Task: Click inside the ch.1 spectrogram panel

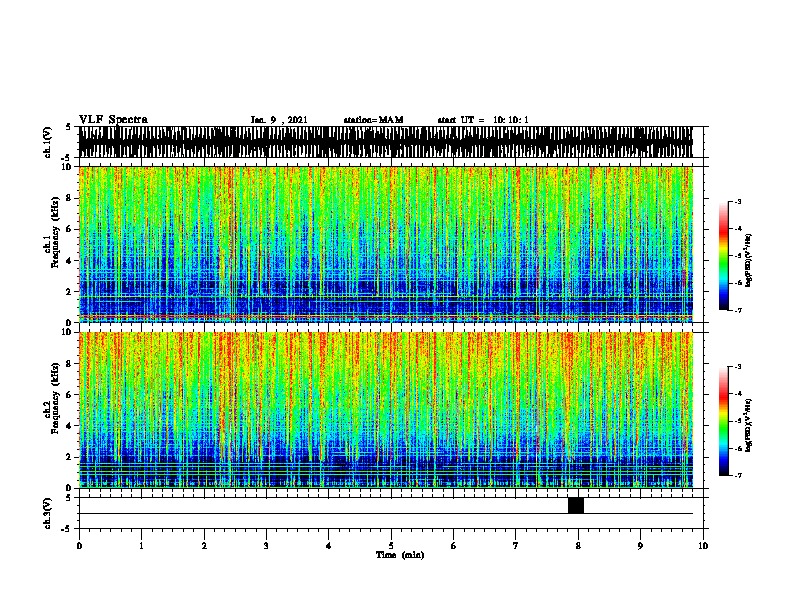Action: point(386,244)
